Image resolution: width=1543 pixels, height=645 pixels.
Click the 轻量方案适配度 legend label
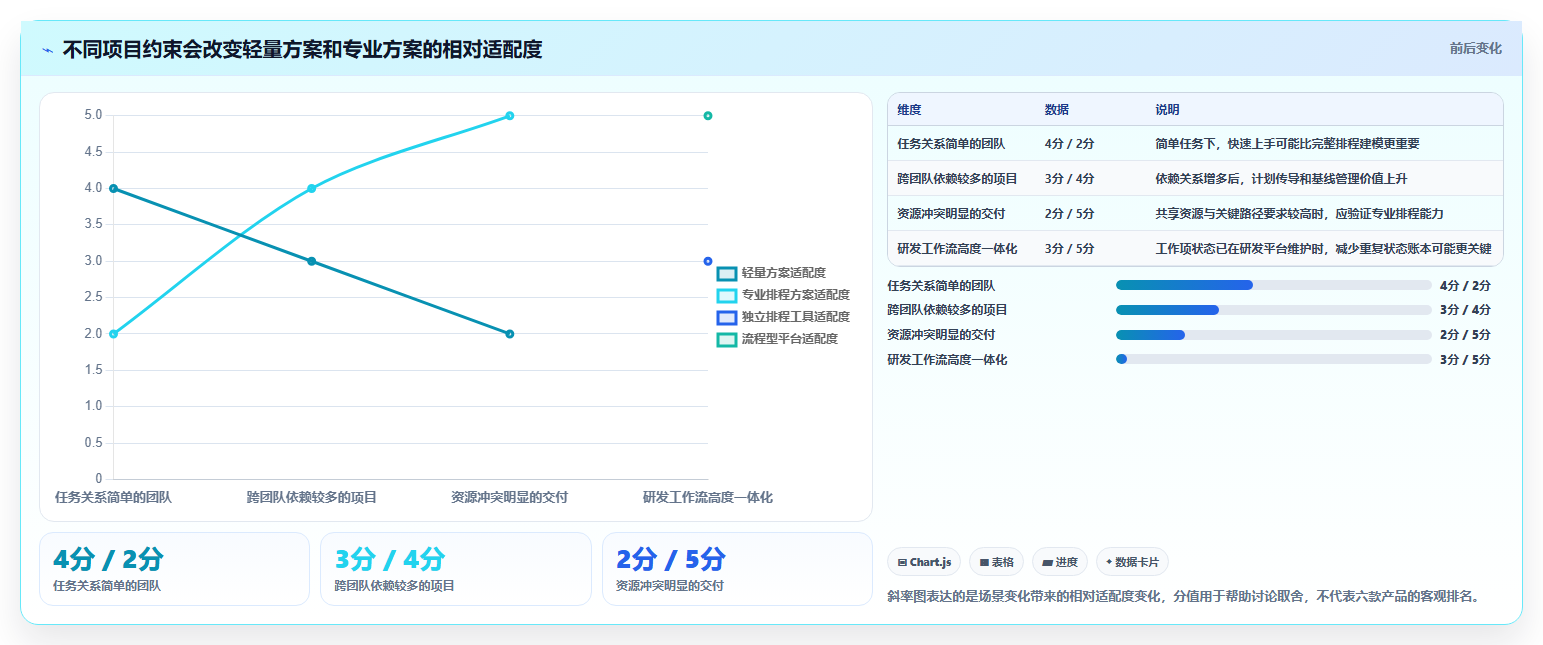pos(783,273)
